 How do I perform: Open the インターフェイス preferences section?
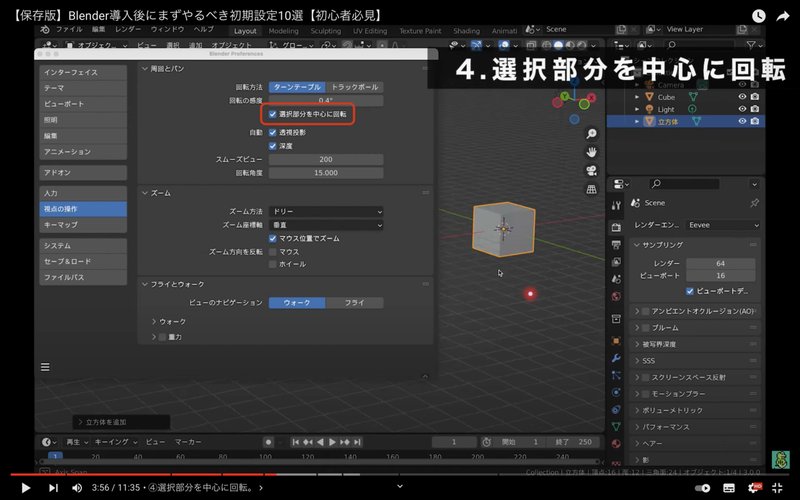83,72
